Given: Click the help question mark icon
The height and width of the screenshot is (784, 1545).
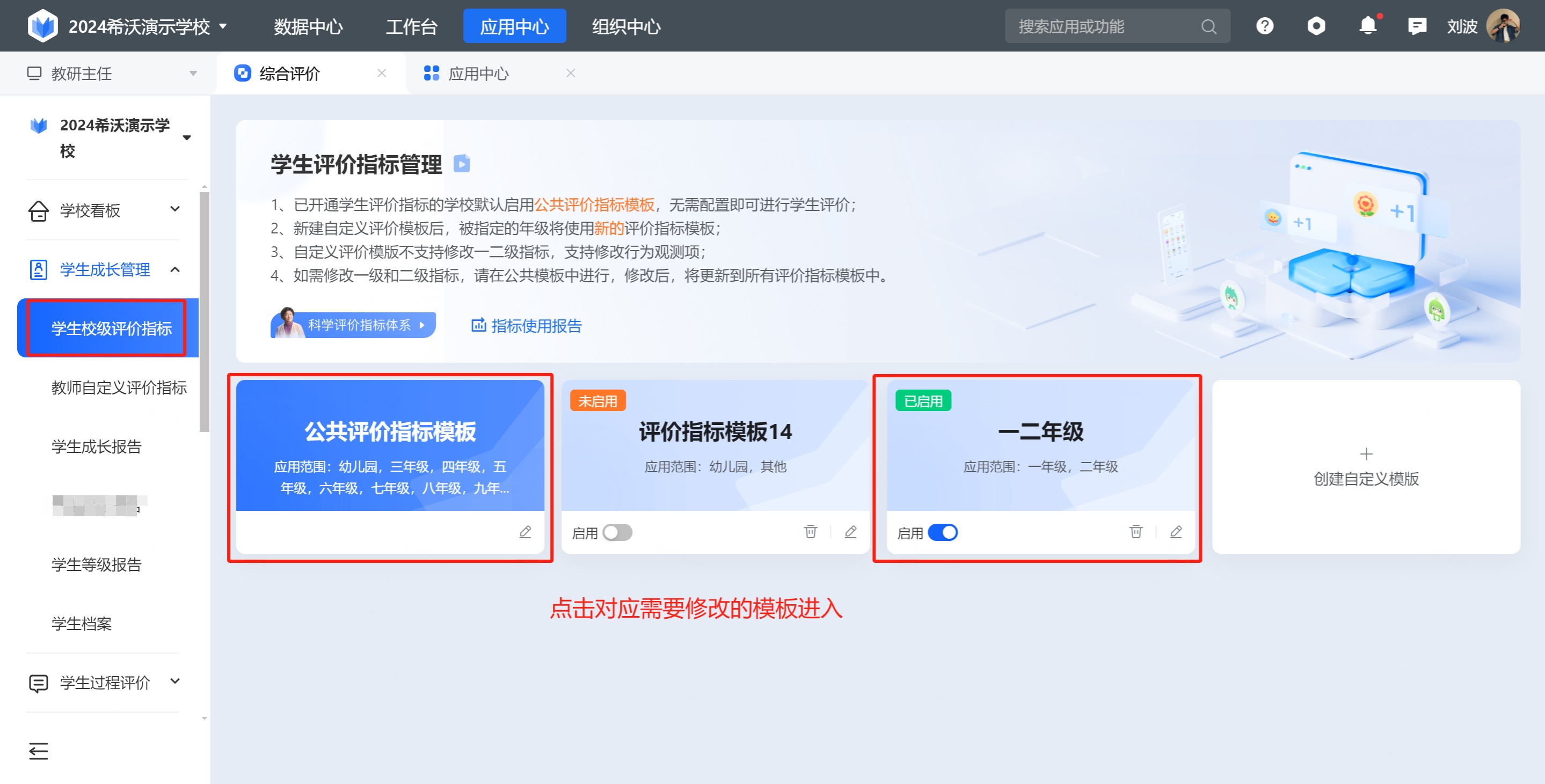Looking at the screenshot, I should pyautogui.click(x=1264, y=26).
